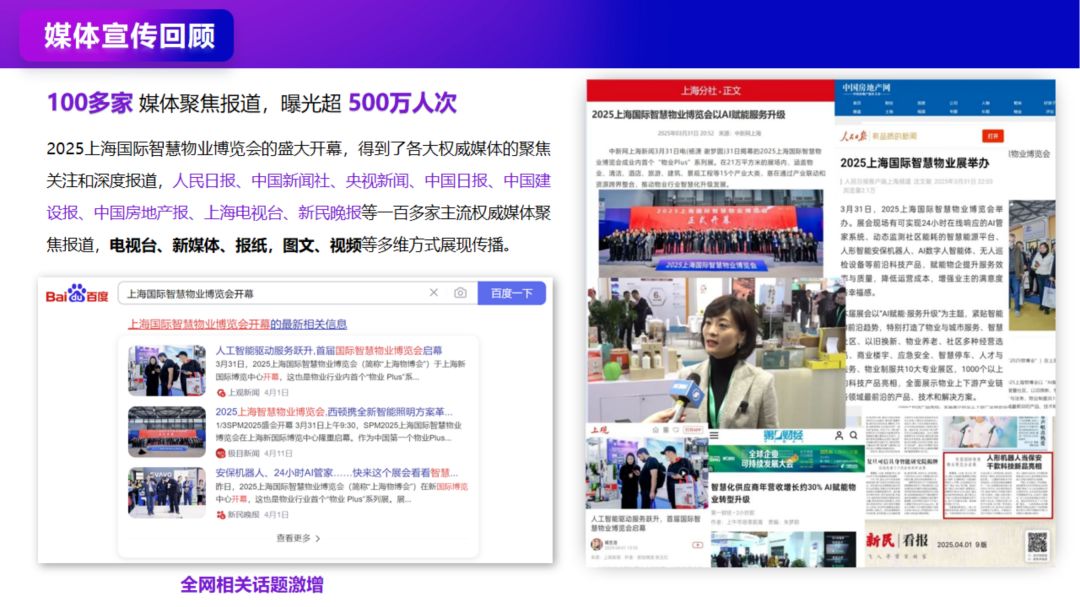The width and height of the screenshot is (1080, 607).
Task: Click the search magnifier in 第一财经 header
Action: [x=853, y=435]
